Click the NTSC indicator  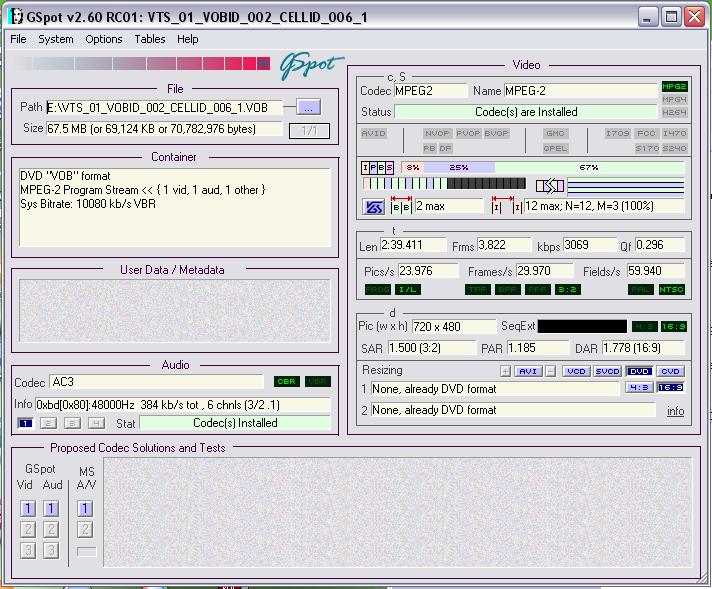(672, 289)
